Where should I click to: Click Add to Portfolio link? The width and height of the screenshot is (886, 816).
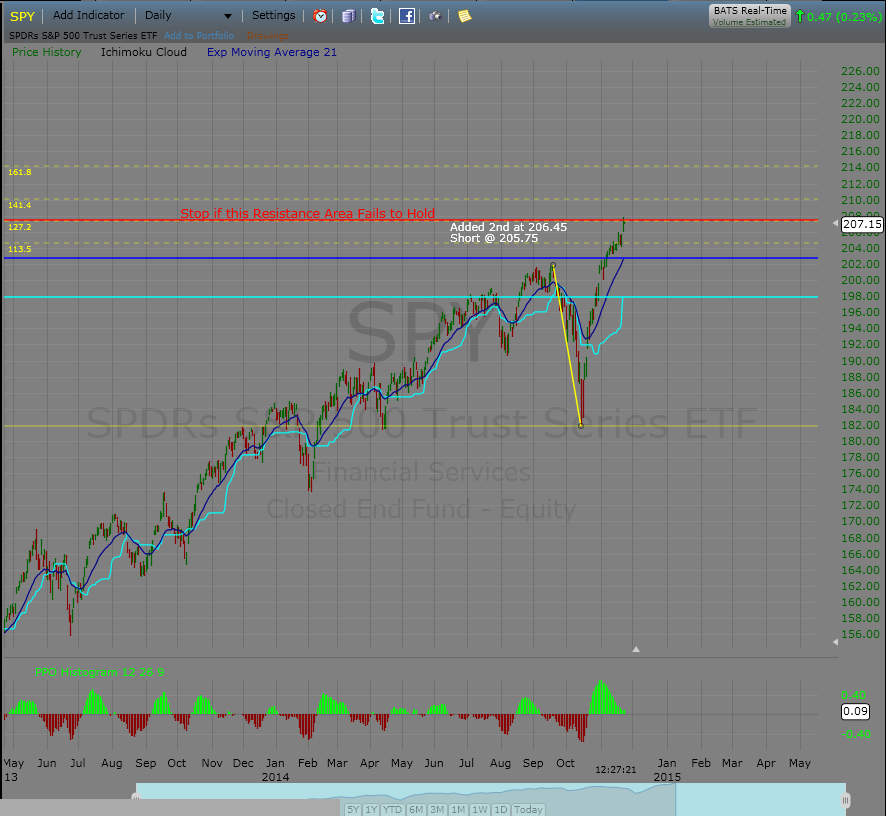point(199,36)
